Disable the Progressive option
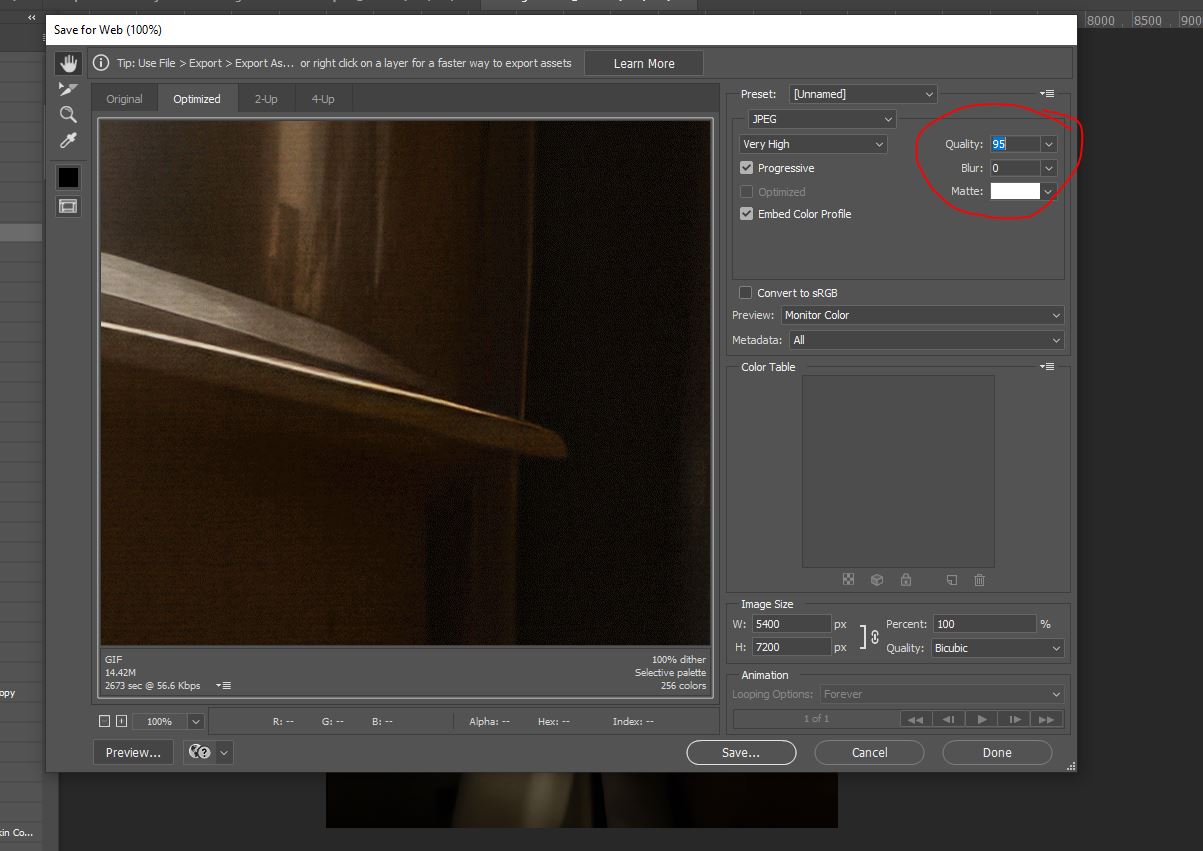 coord(746,168)
